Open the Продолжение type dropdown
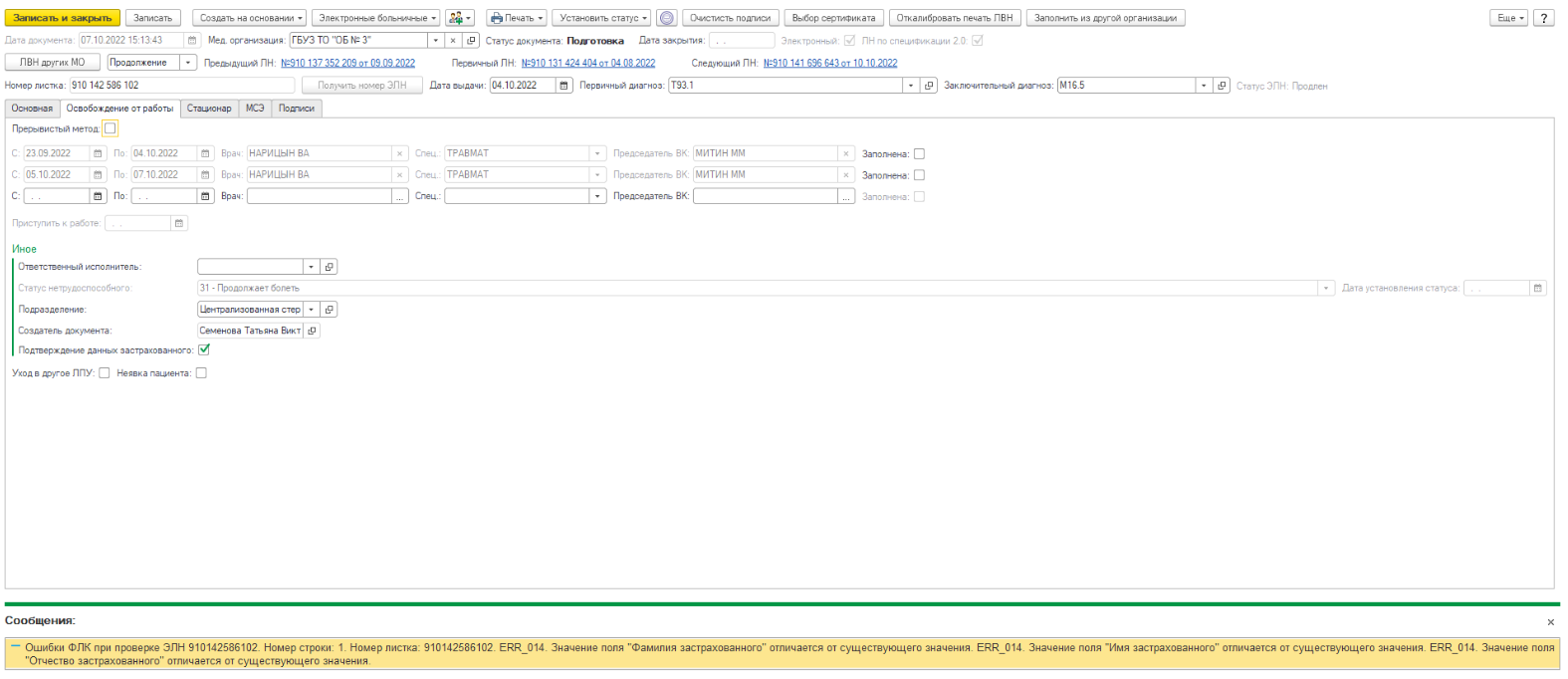The width and height of the screenshot is (1568, 679). tap(187, 63)
